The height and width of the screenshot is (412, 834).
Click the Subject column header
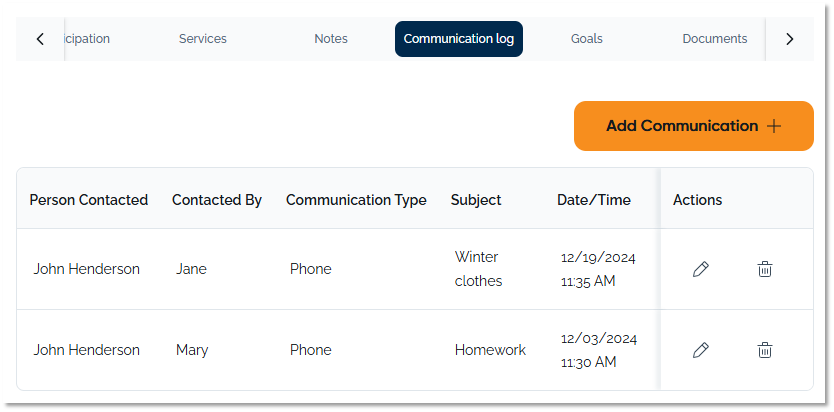[x=476, y=200]
